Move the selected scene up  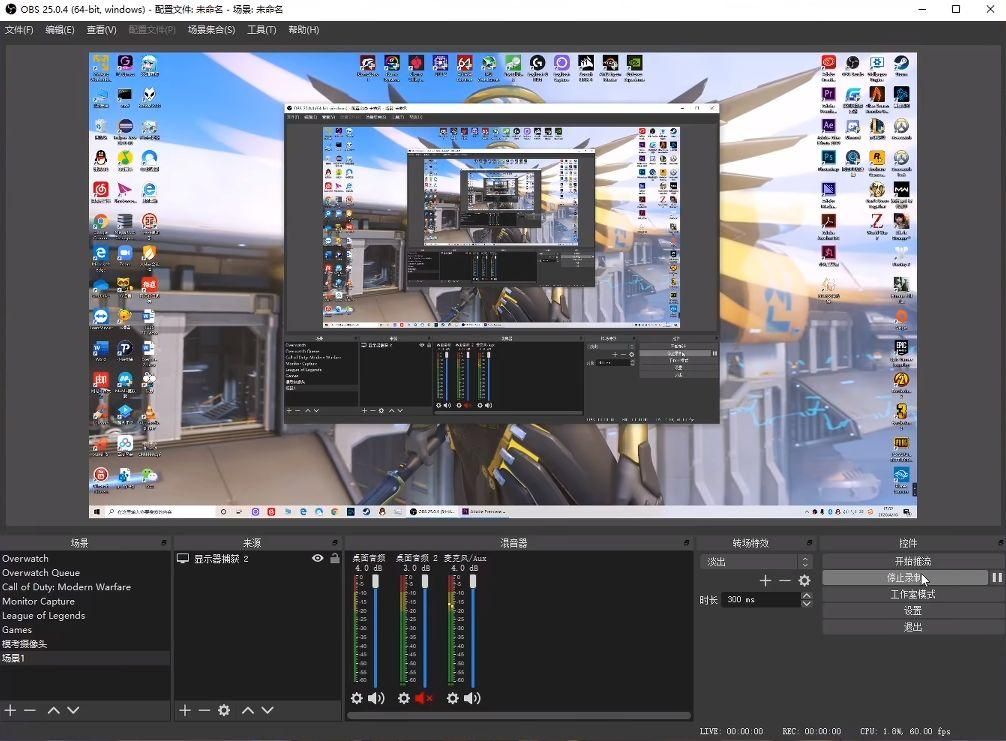[x=54, y=710]
